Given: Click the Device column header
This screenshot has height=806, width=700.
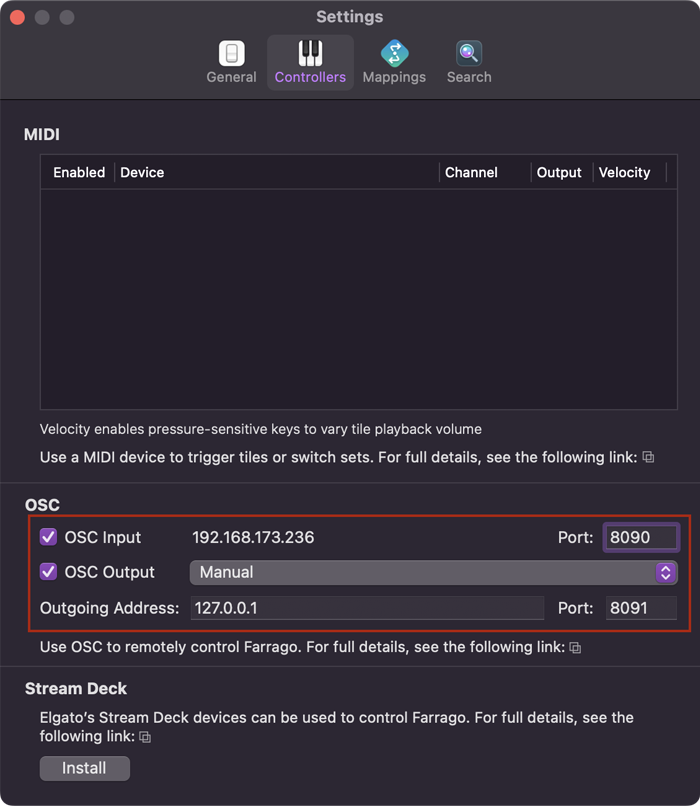Looking at the screenshot, I should 142,172.
